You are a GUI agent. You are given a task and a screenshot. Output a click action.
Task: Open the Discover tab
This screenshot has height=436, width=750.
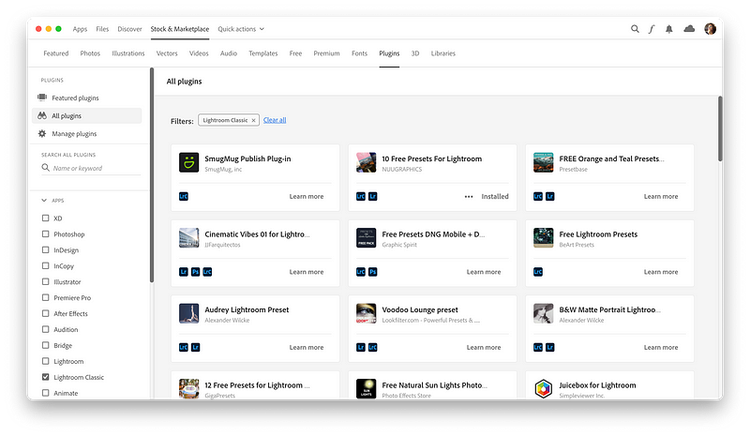[130, 29]
